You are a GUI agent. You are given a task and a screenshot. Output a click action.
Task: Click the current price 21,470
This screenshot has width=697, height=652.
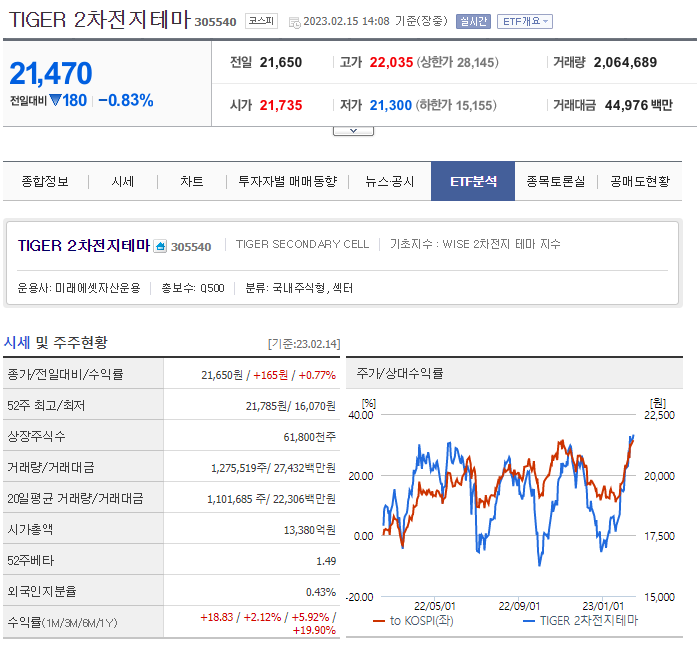[51, 73]
